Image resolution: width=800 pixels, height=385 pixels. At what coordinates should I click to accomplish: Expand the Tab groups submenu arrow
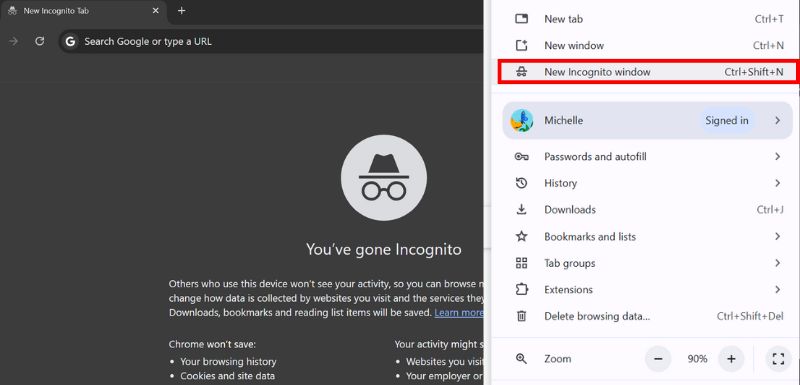pyautogui.click(x=778, y=263)
